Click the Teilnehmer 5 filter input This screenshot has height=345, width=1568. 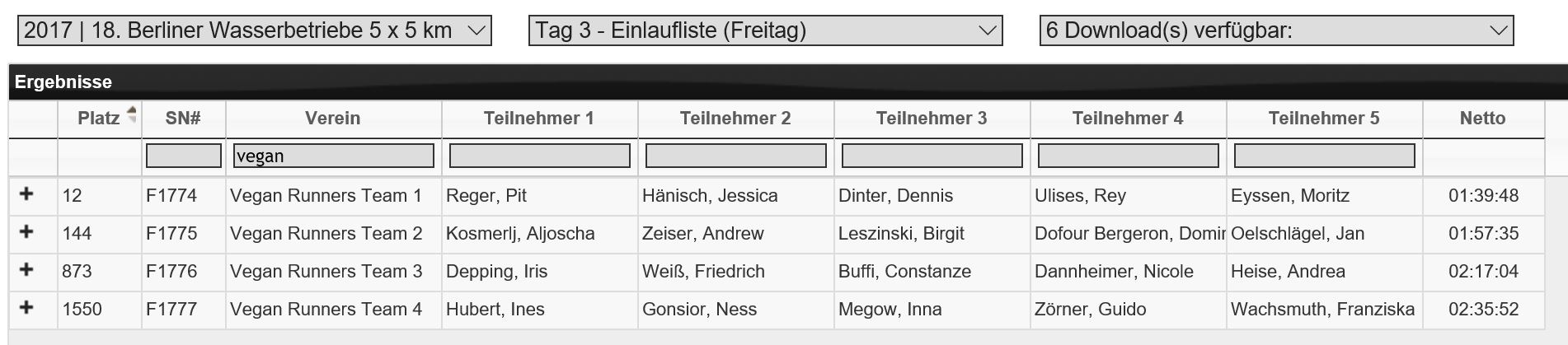click(1324, 156)
